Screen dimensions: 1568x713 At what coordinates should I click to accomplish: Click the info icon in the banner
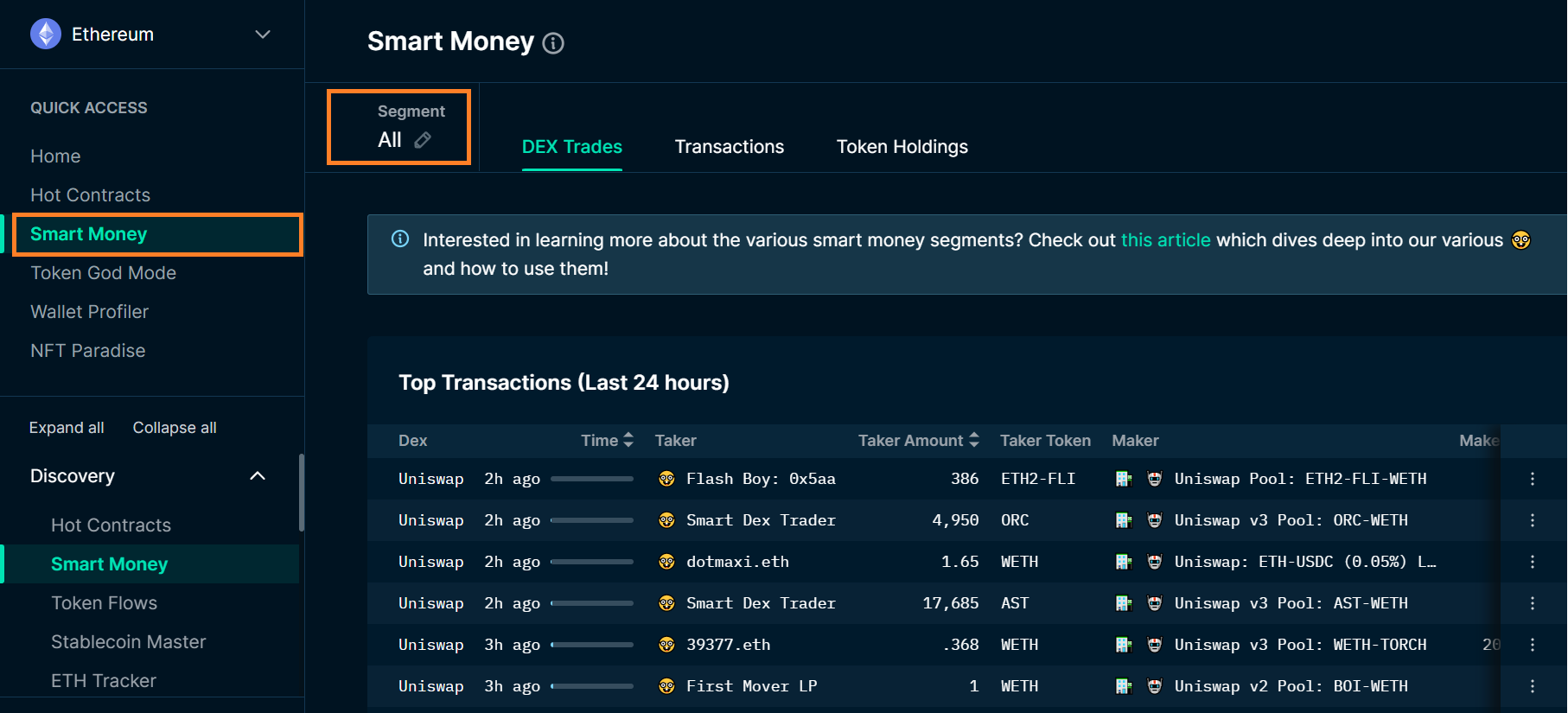(x=400, y=239)
